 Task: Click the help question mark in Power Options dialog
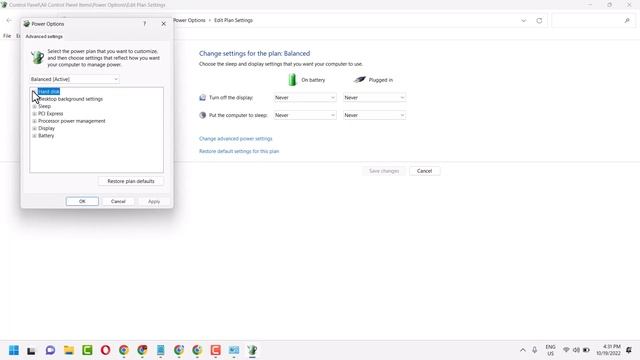[144, 24]
